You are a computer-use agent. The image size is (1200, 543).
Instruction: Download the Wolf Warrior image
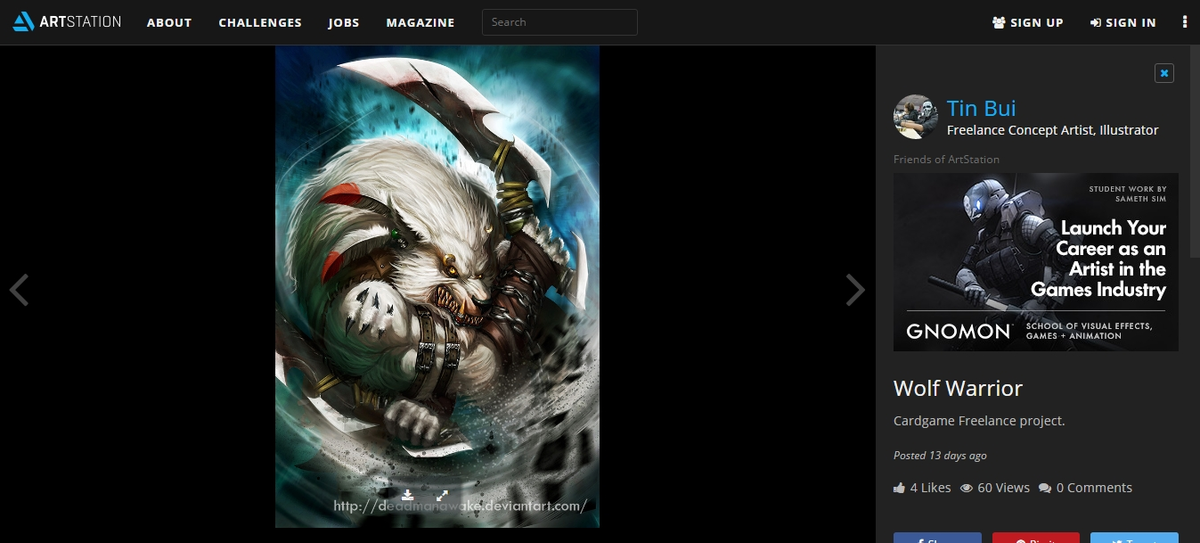(408, 494)
